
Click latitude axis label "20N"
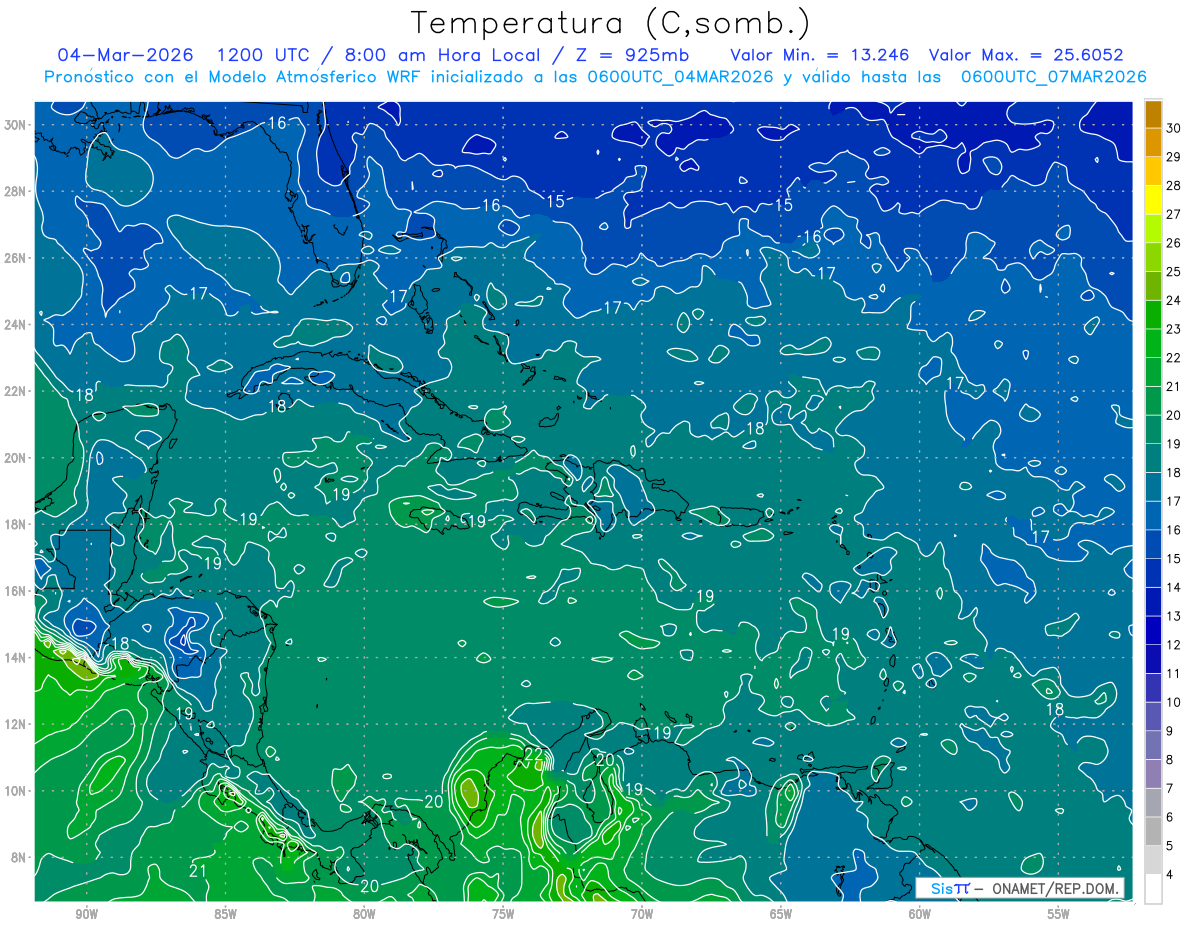click(16, 458)
